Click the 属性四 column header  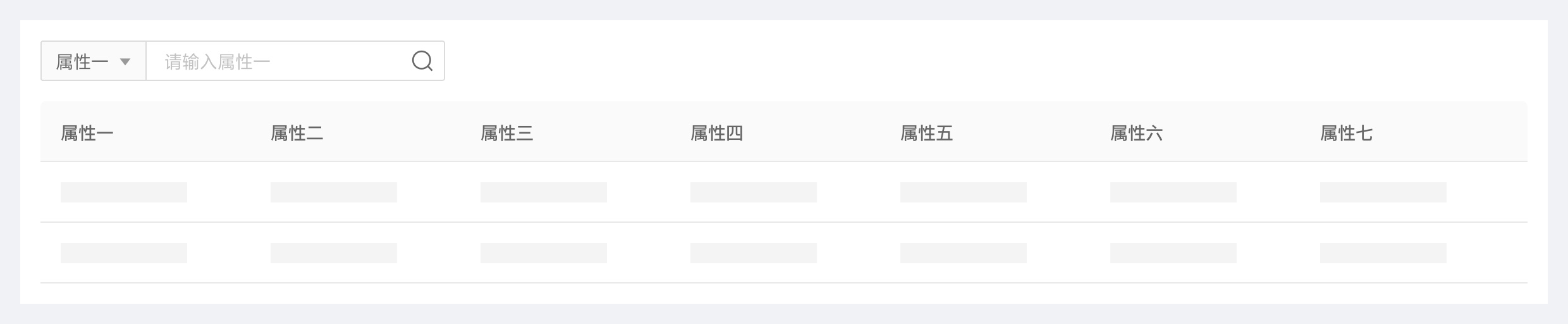click(717, 134)
